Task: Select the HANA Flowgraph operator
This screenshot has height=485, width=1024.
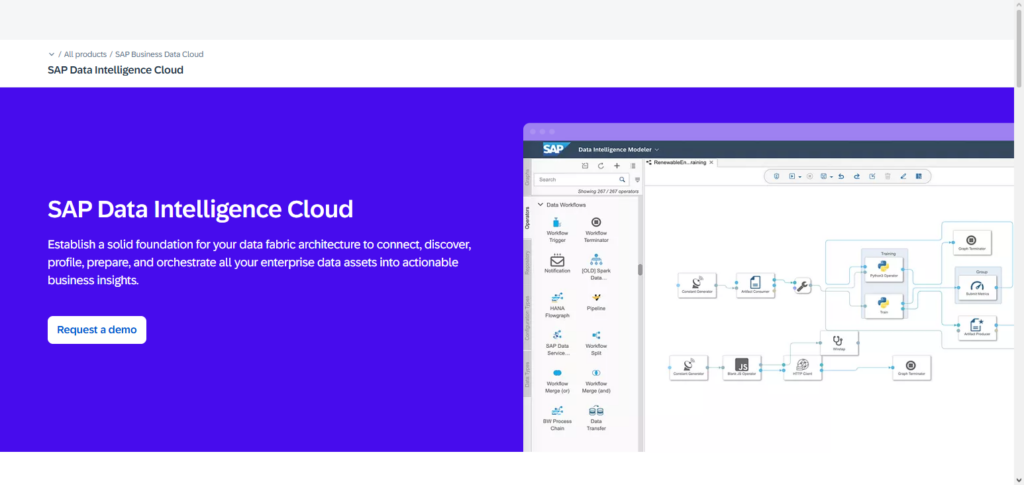Action: (557, 305)
